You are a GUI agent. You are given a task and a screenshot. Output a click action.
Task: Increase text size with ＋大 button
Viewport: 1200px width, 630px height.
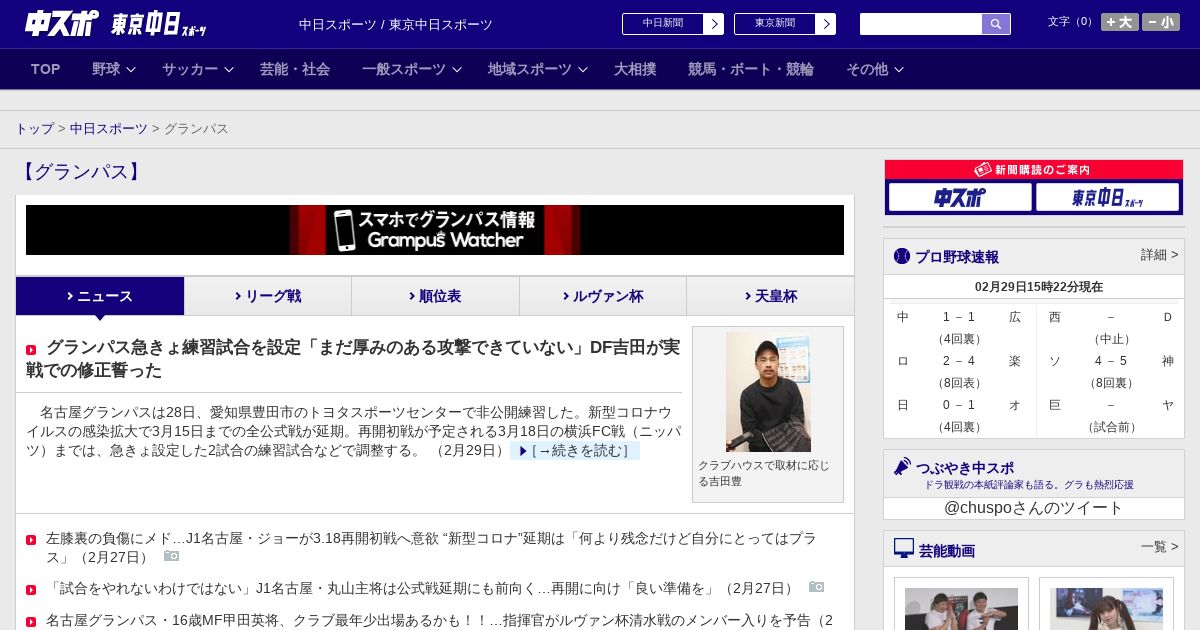click(x=1120, y=22)
